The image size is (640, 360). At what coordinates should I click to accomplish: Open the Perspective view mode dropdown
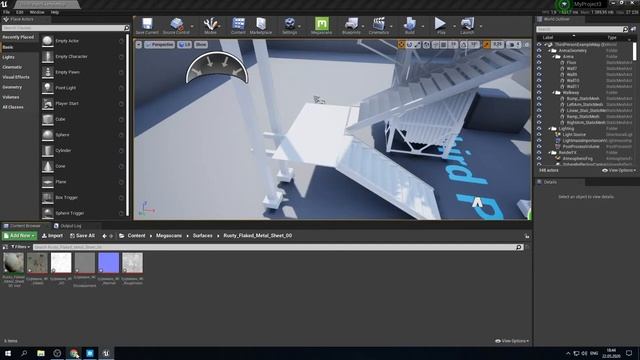click(x=160, y=44)
